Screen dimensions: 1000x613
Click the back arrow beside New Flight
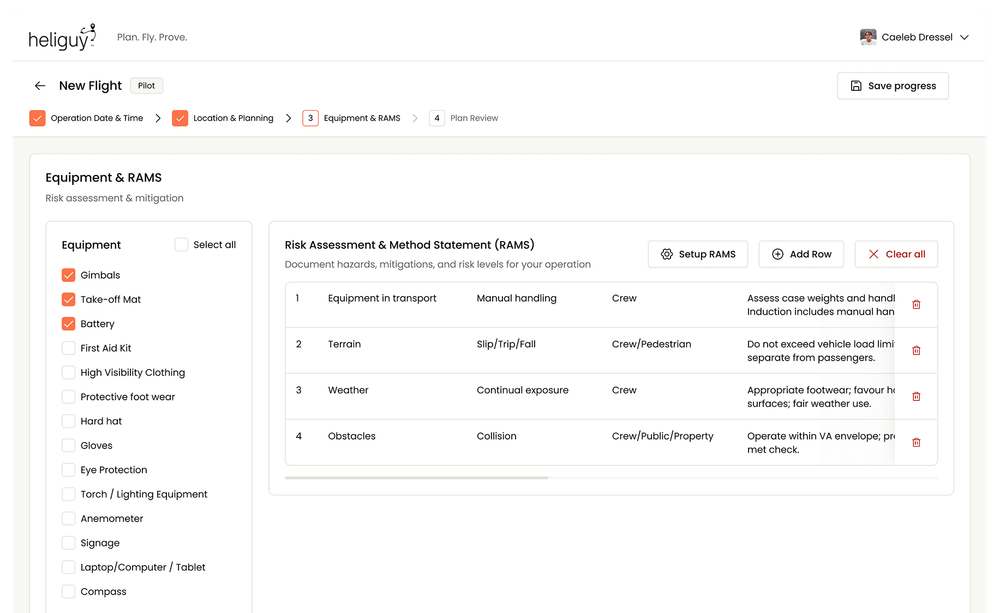tap(40, 86)
